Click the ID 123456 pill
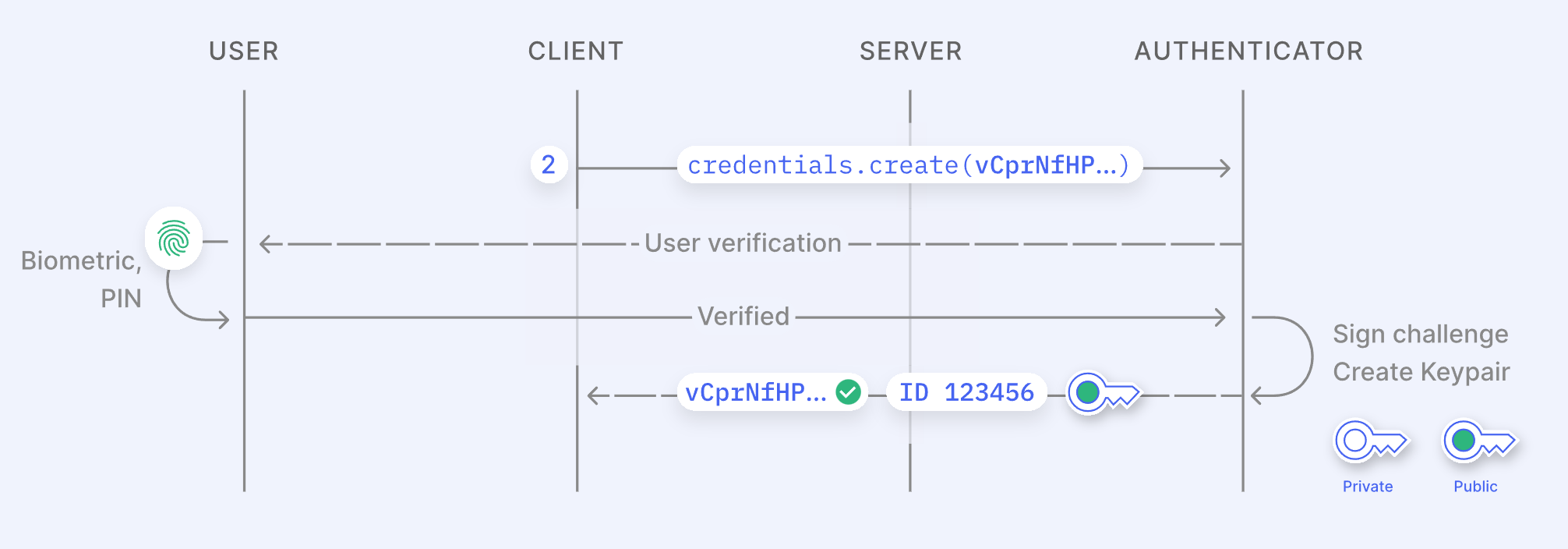1568x549 pixels. [966, 392]
